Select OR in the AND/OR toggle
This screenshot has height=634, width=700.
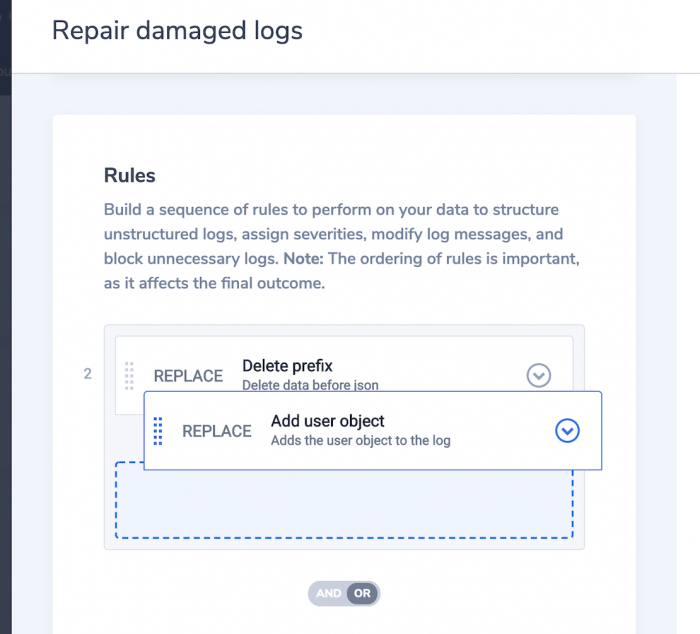pyautogui.click(x=362, y=593)
